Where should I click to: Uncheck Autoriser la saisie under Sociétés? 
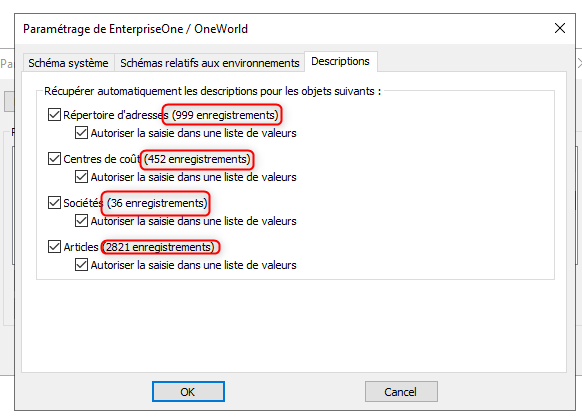coord(81,221)
